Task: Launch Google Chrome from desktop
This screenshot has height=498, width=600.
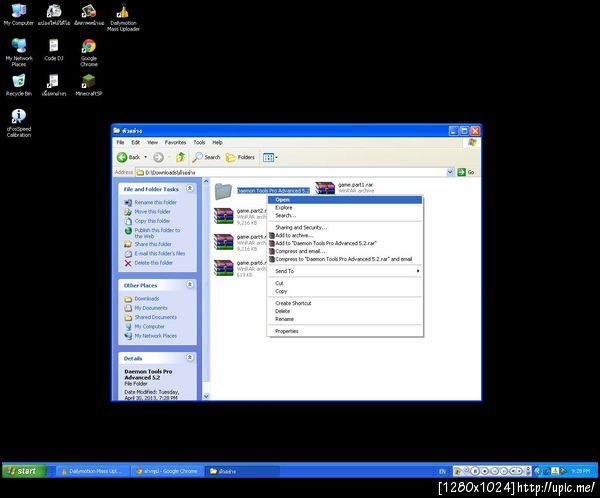Action: pos(89,53)
